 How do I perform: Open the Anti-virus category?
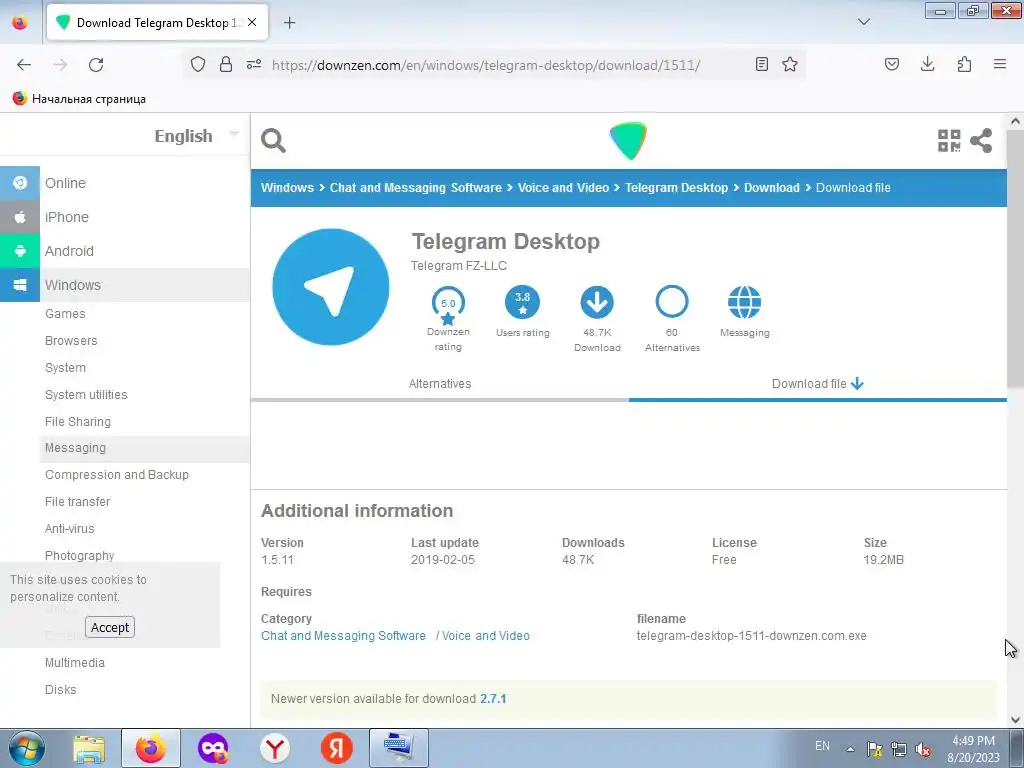pos(70,528)
